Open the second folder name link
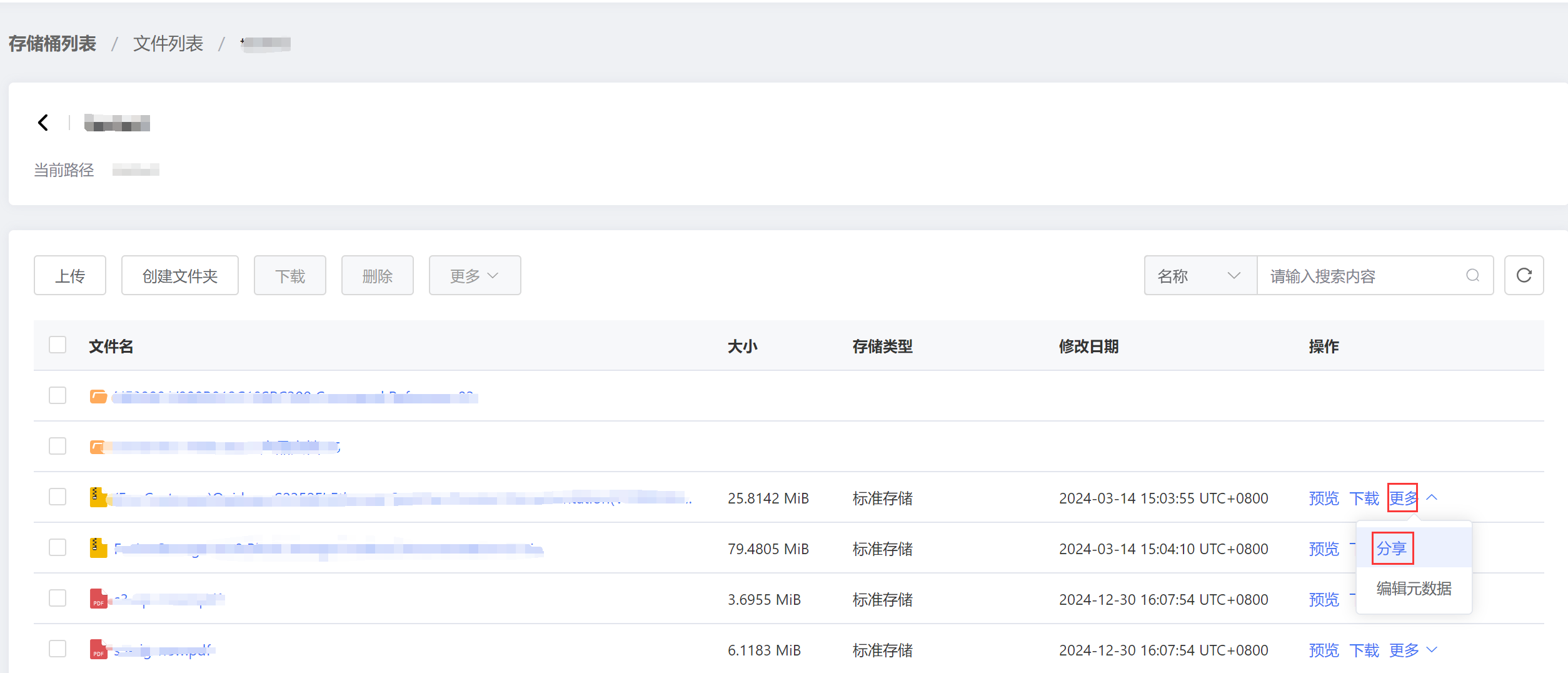This screenshot has height=673, width=1568. coord(226,447)
